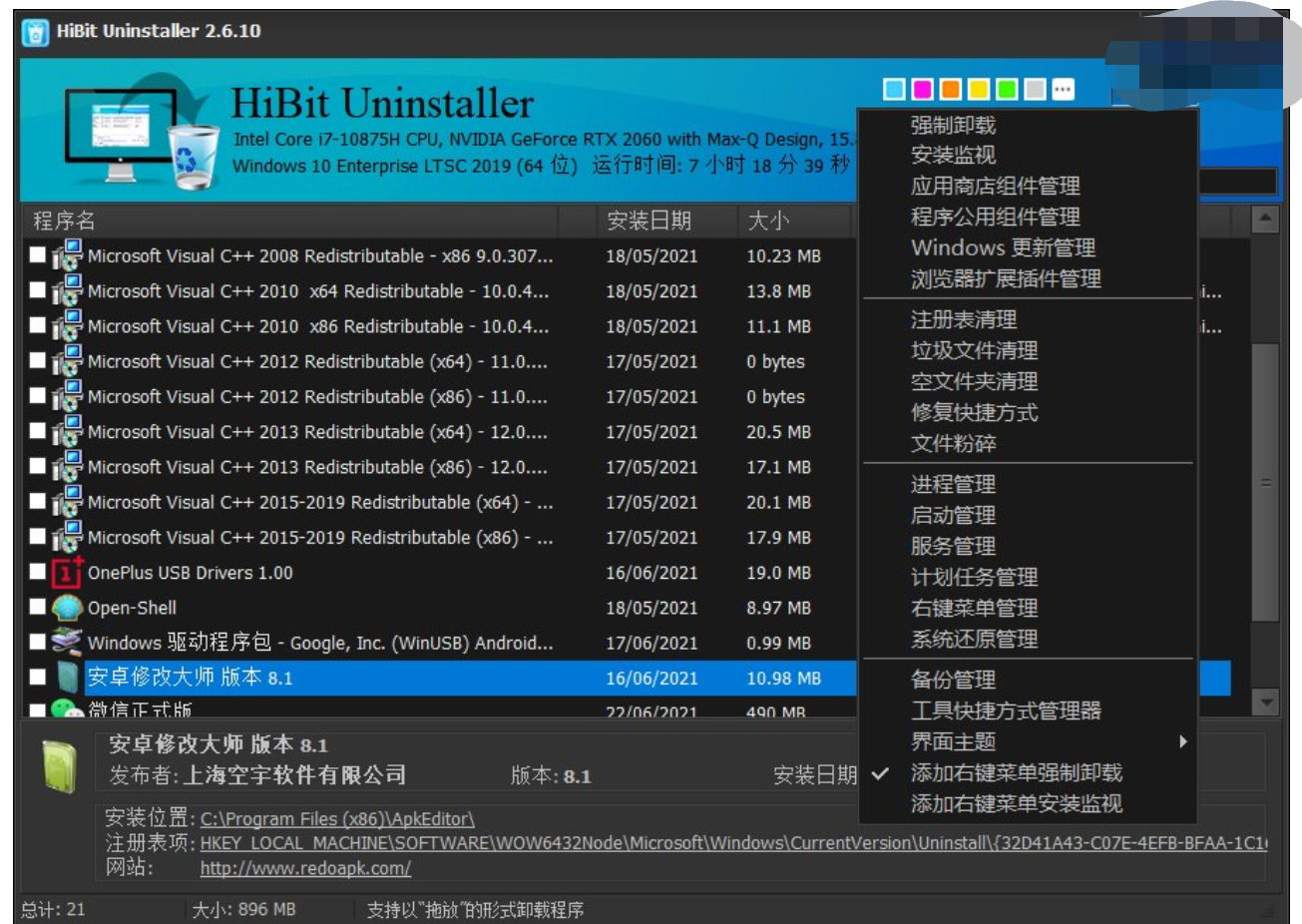Click the cyan theme color swatch

pyautogui.click(x=894, y=90)
